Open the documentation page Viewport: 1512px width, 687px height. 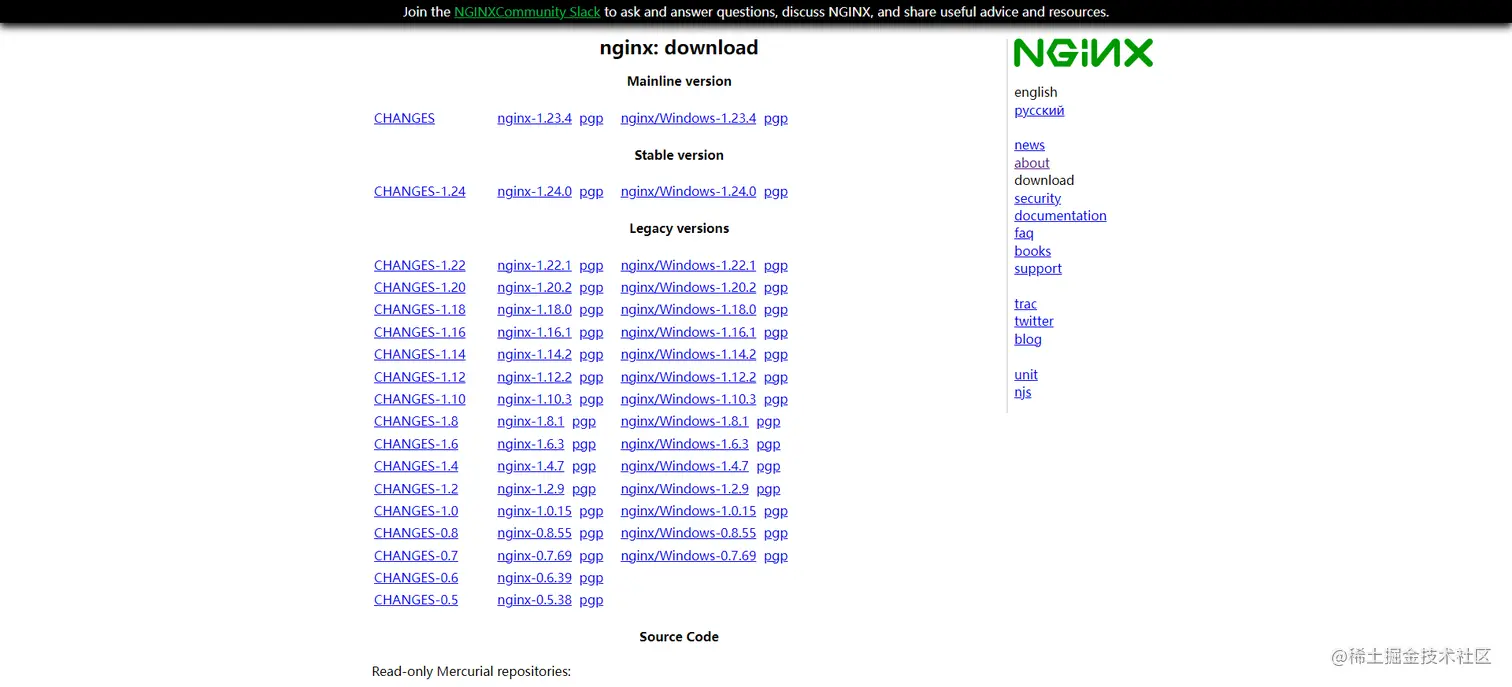coord(1060,215)
